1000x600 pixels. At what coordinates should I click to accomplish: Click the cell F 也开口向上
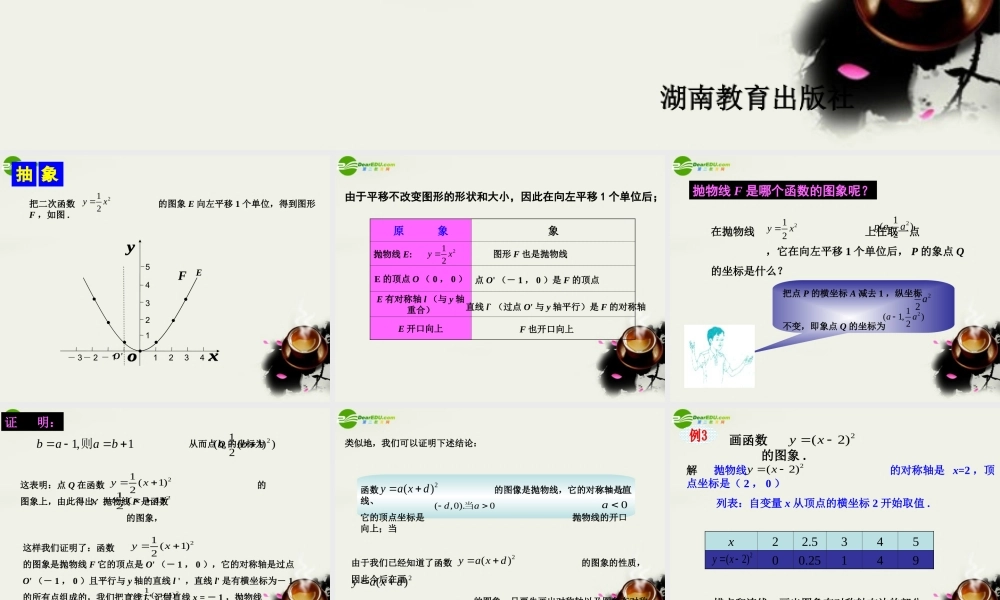click(x=553, y=328)
